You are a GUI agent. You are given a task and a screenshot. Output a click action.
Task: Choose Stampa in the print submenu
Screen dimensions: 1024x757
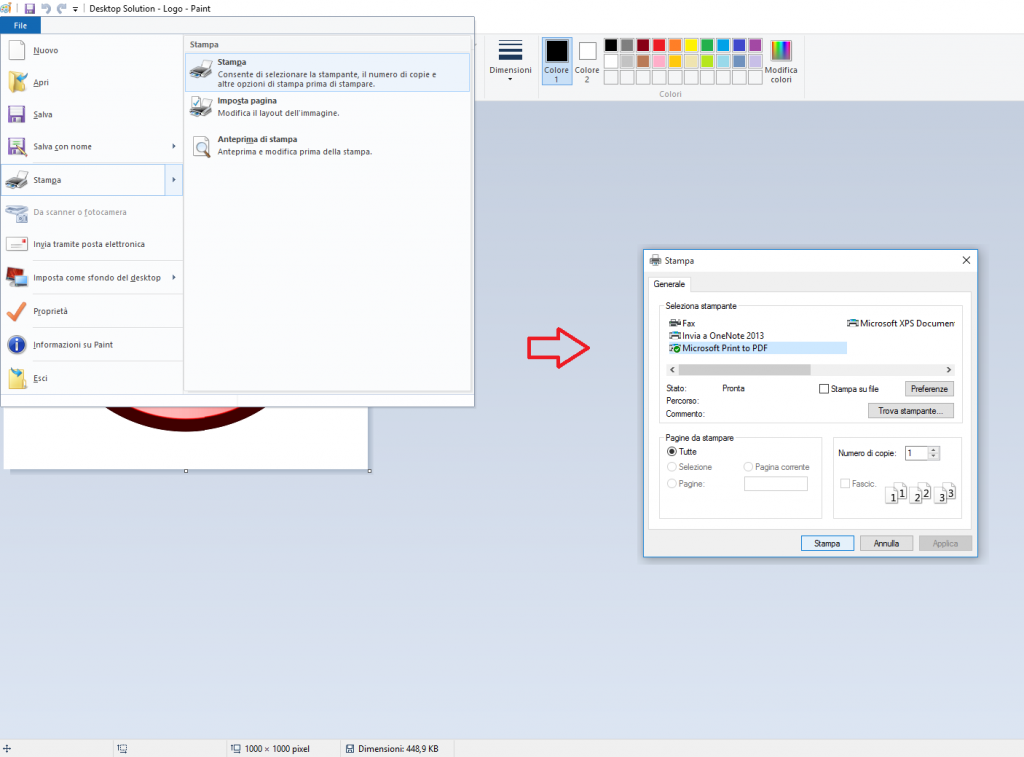[328, 72]
